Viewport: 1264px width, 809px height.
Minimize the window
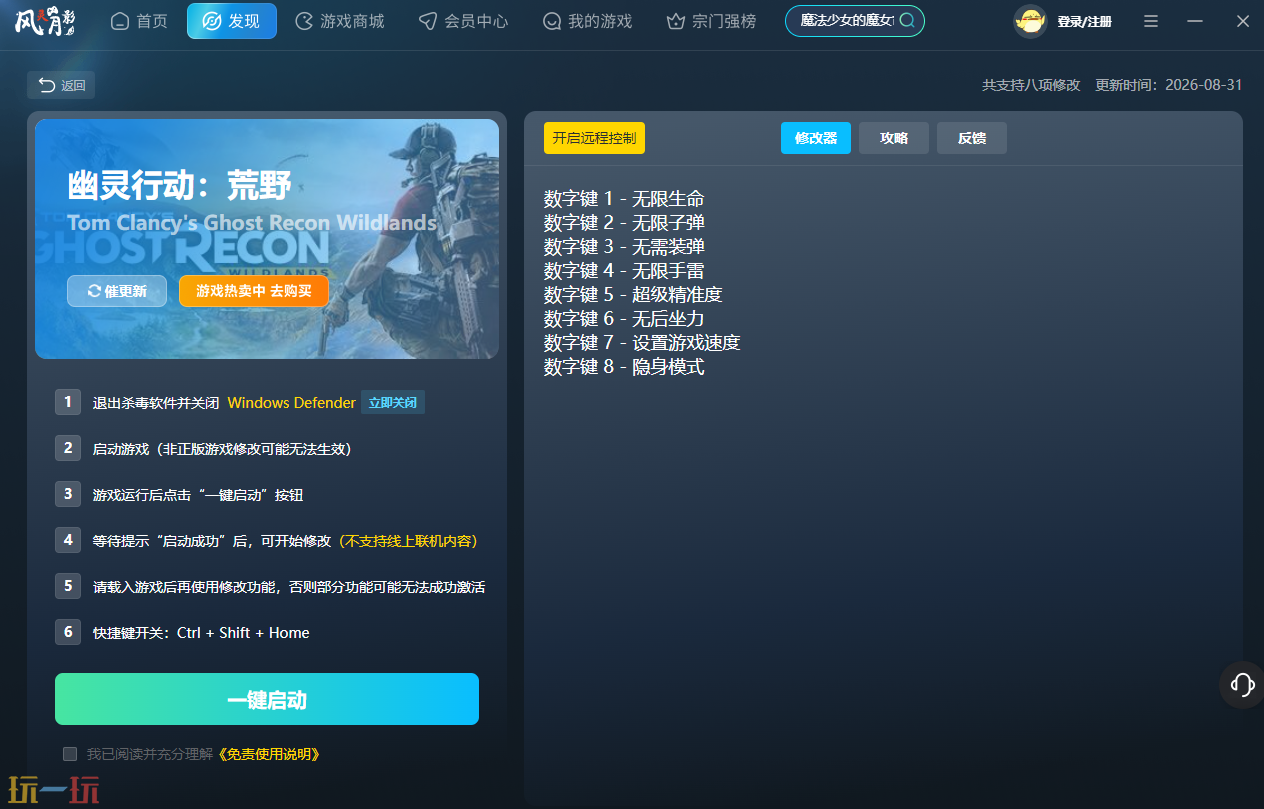point(1195,21)
